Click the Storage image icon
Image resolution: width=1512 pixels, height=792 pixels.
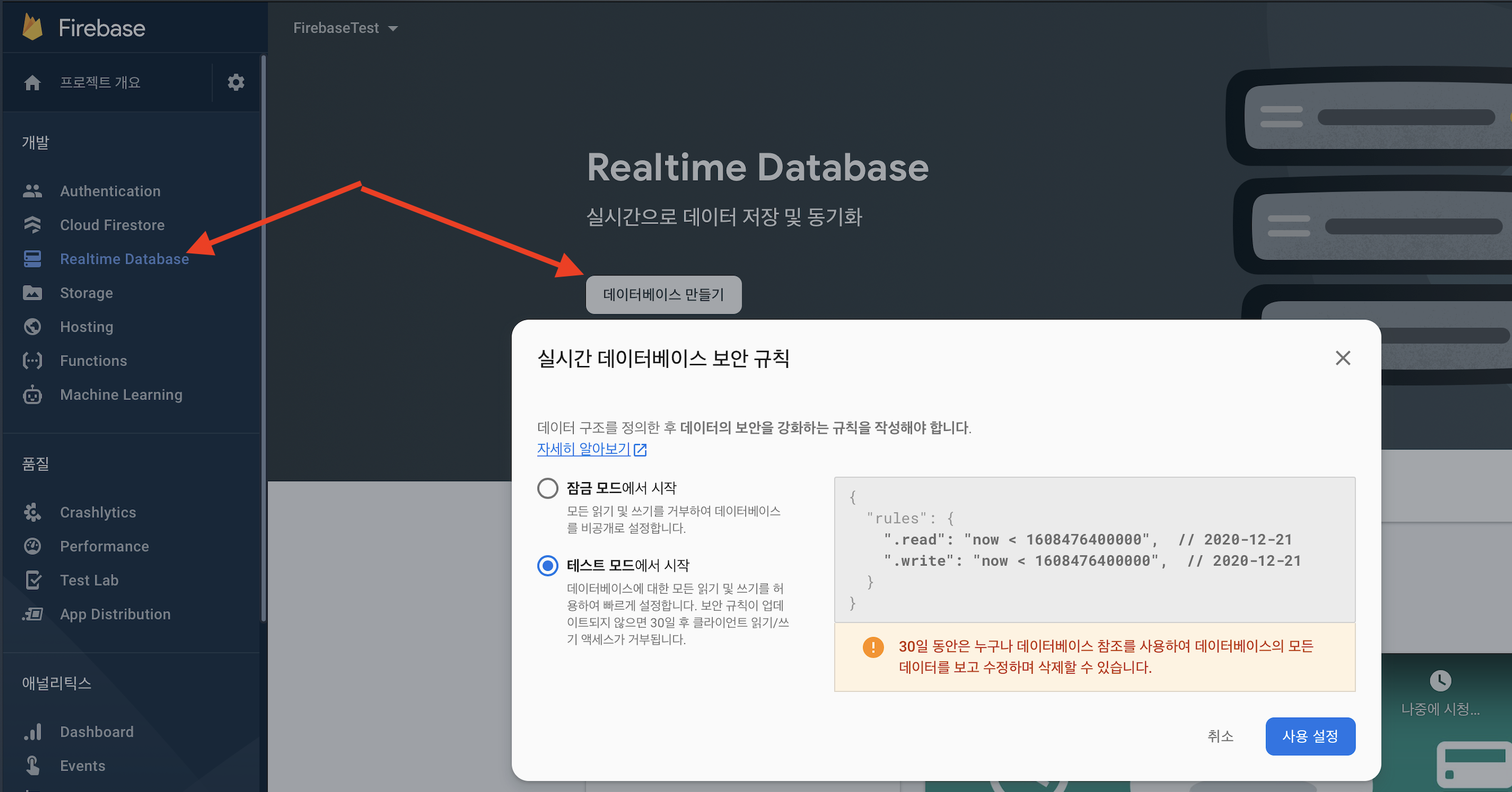[x=32, y=292]
